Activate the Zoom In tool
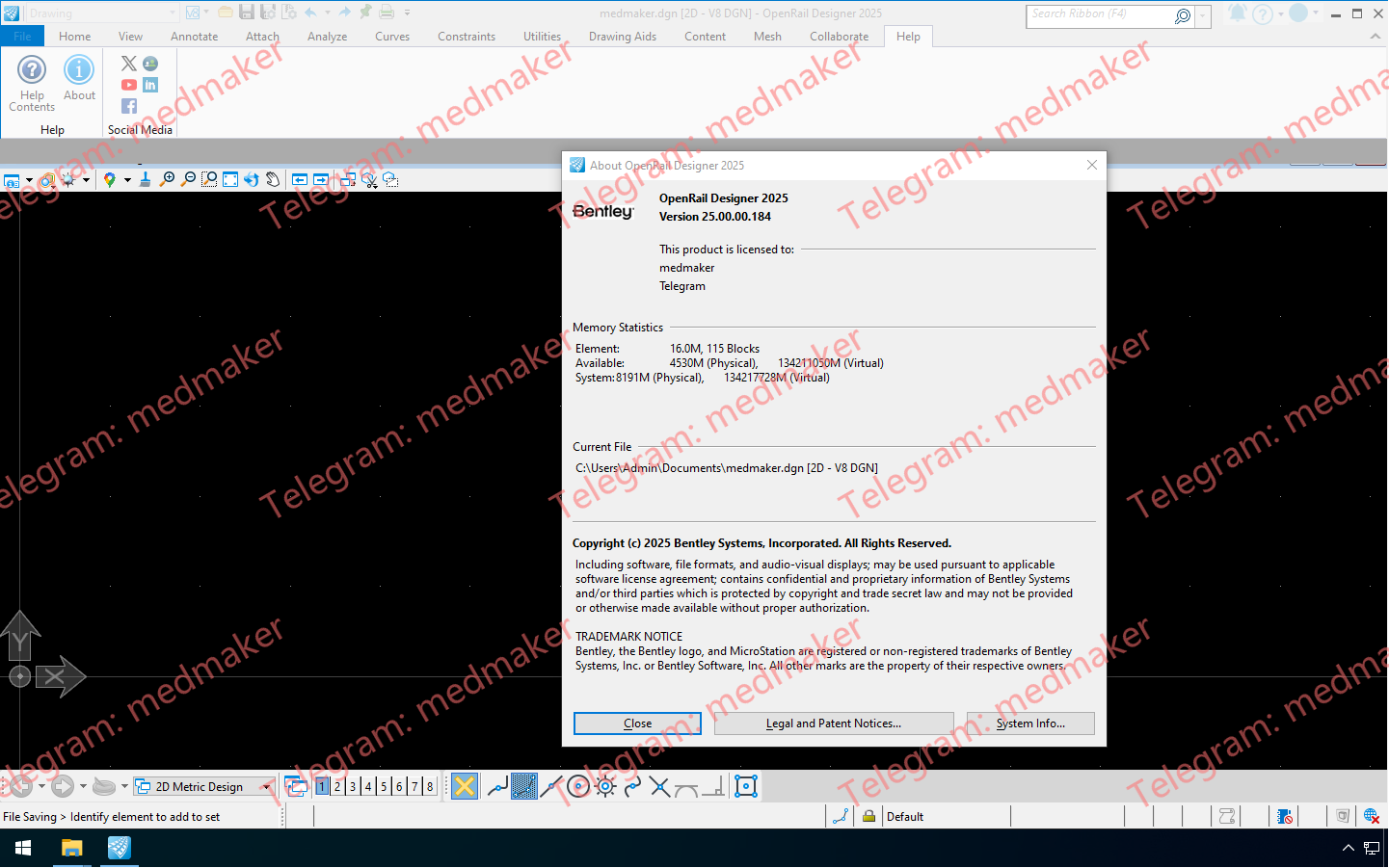 pos(167,179)
